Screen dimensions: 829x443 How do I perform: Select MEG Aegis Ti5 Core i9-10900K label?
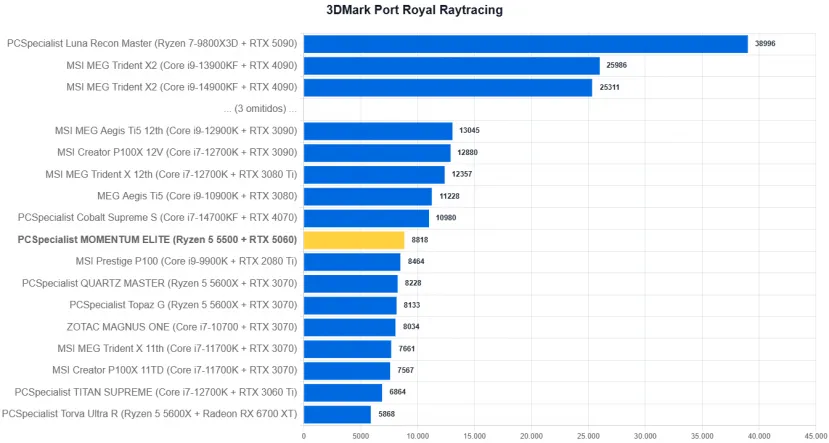click(197, 196)
